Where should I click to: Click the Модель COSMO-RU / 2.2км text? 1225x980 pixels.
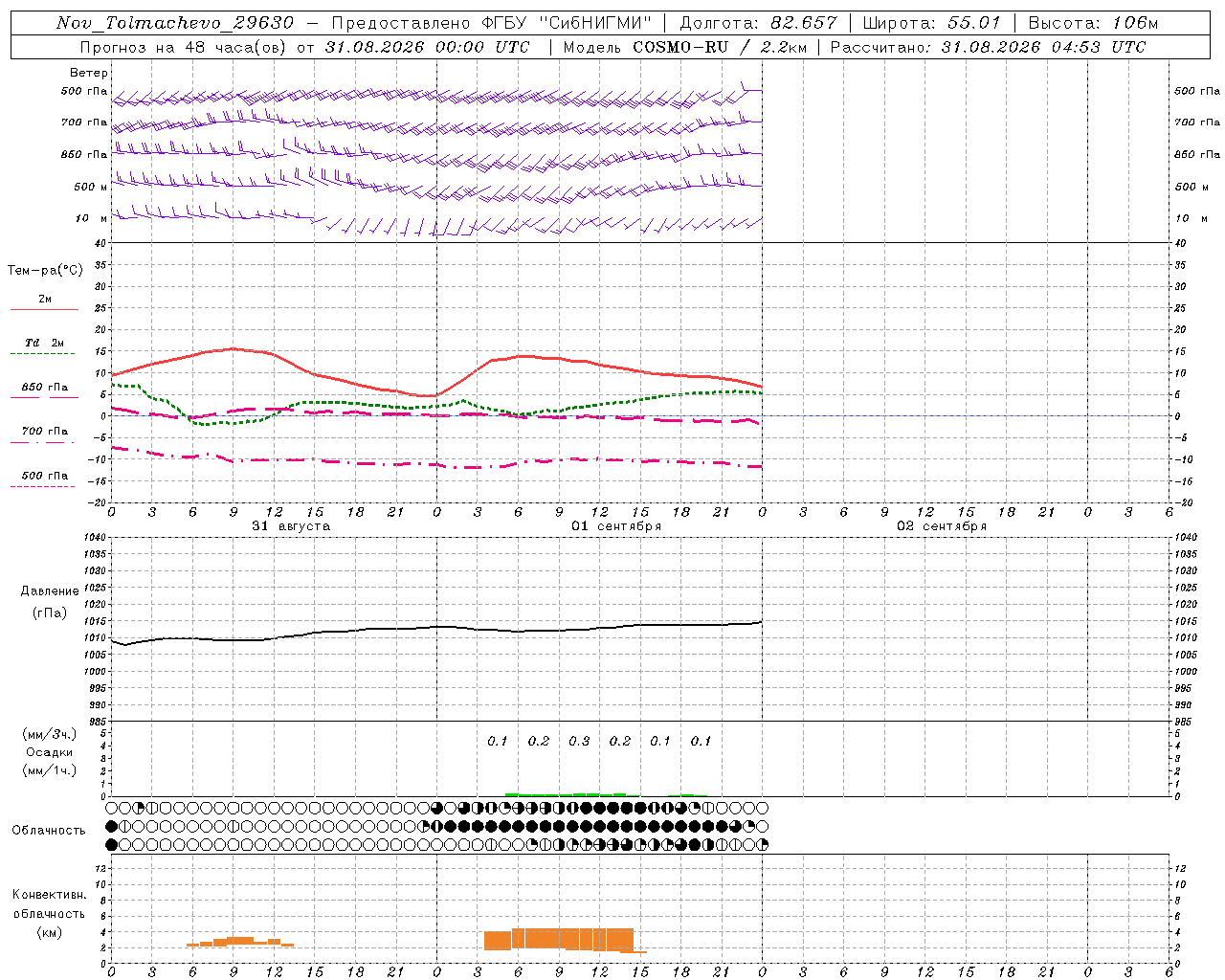tap(684, 47)
